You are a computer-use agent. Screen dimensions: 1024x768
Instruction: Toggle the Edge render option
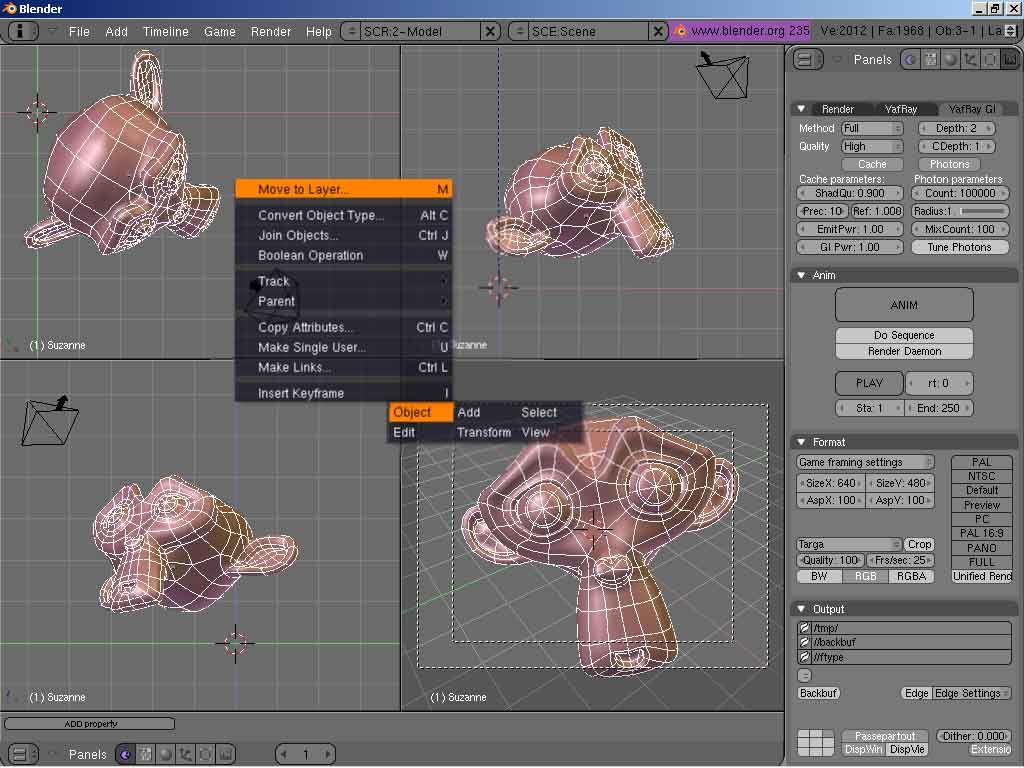coord(916,693)
